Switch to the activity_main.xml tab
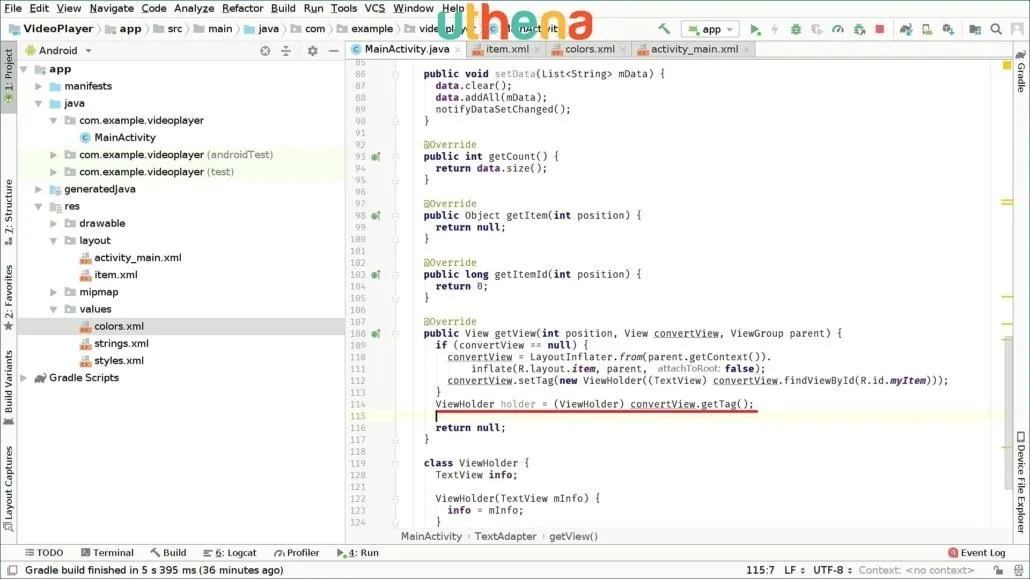This screenshot has height=579, width=1030. [x=694, y=49]
